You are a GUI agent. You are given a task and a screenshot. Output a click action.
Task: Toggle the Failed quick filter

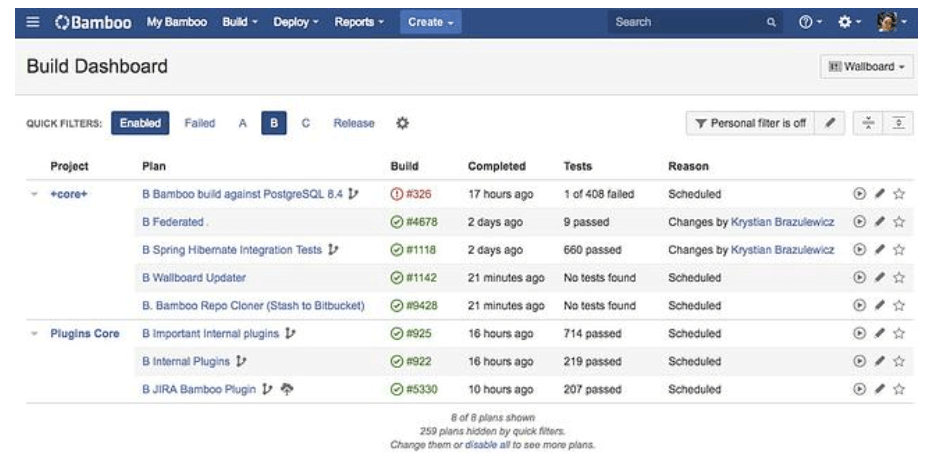[200, 123]
